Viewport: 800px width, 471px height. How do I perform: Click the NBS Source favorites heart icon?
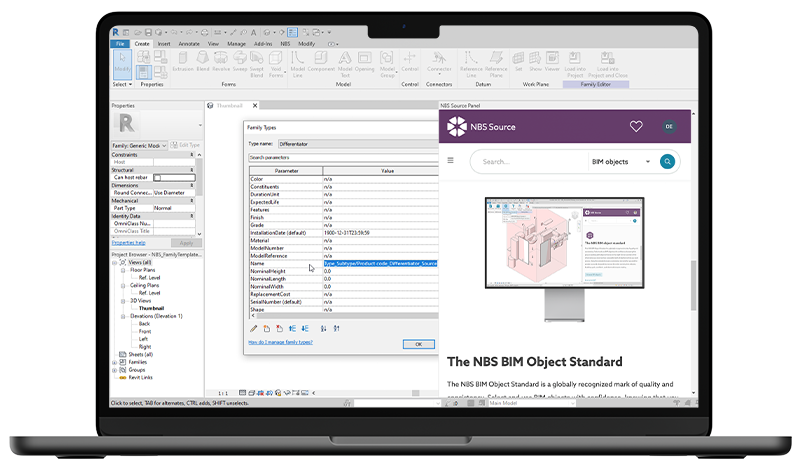click(x=636, y=126)
